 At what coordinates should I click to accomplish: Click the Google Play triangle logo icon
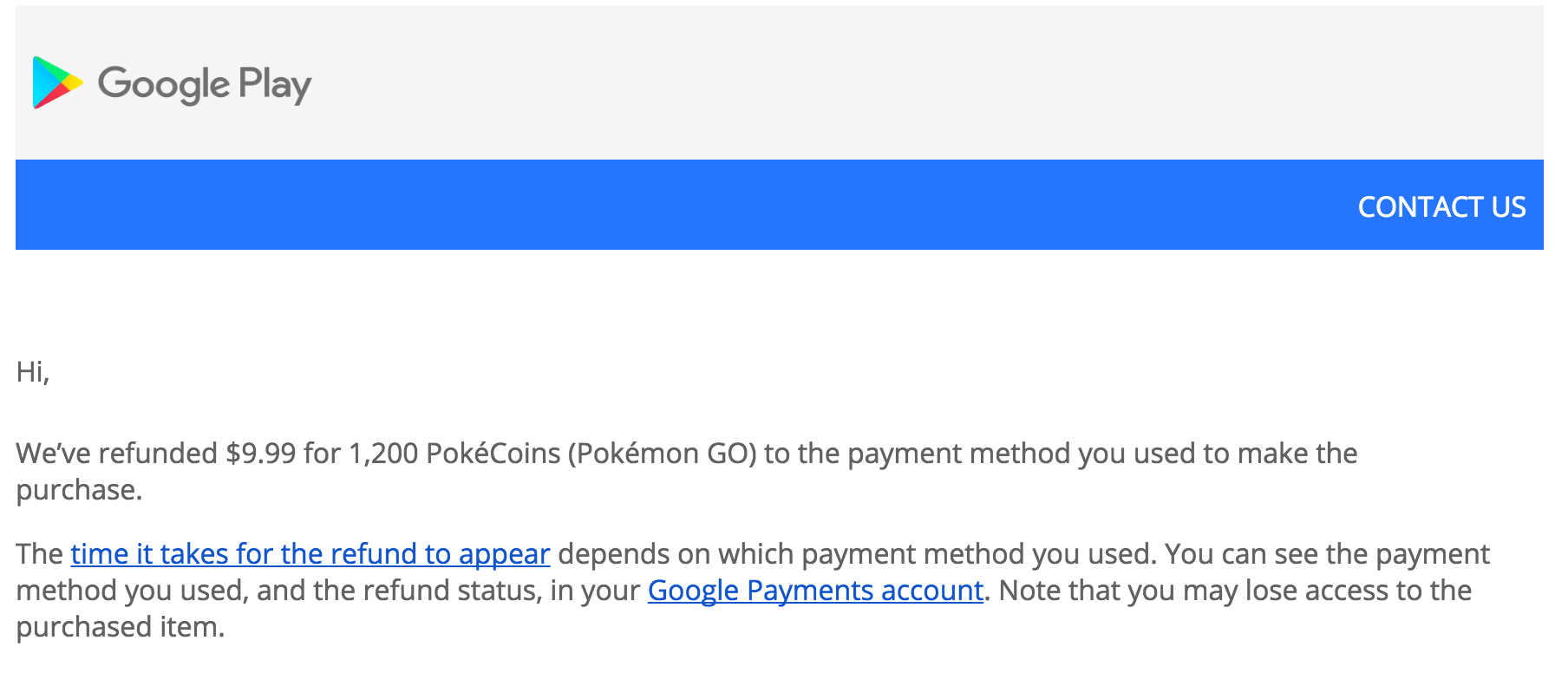pos(57,83)
